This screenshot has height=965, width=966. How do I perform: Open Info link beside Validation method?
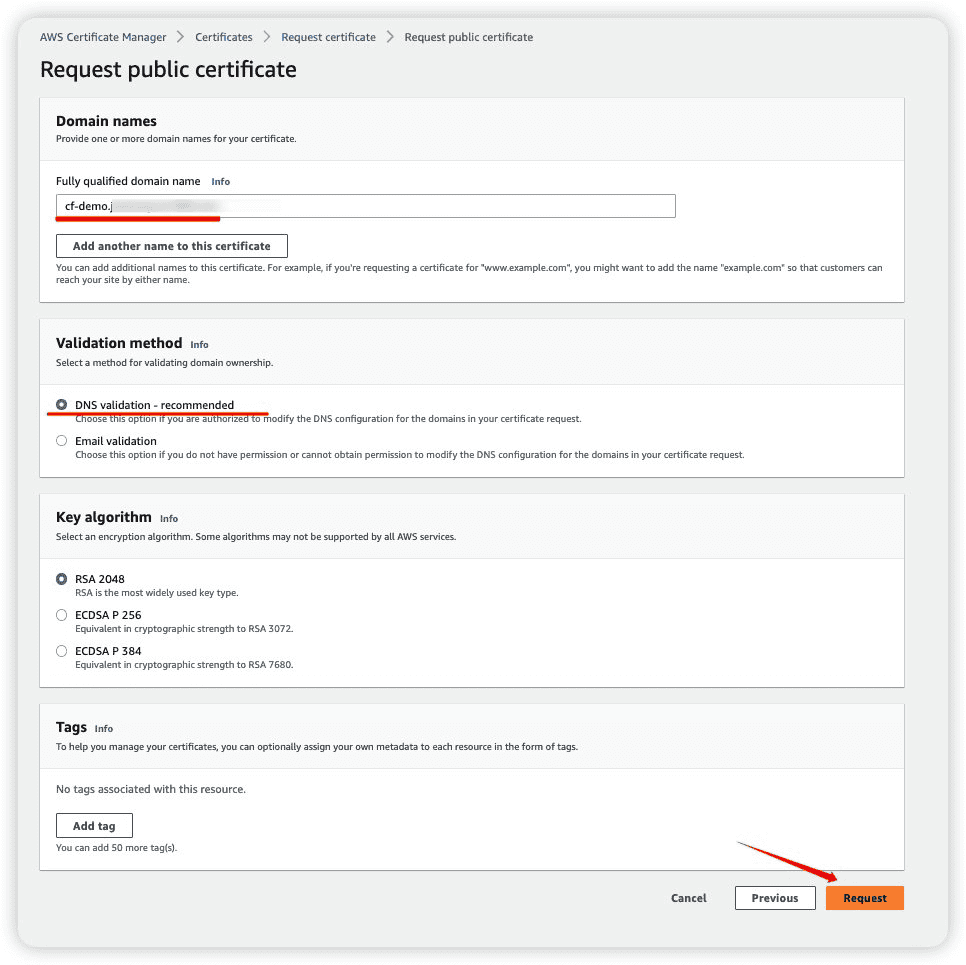(199, 344)
